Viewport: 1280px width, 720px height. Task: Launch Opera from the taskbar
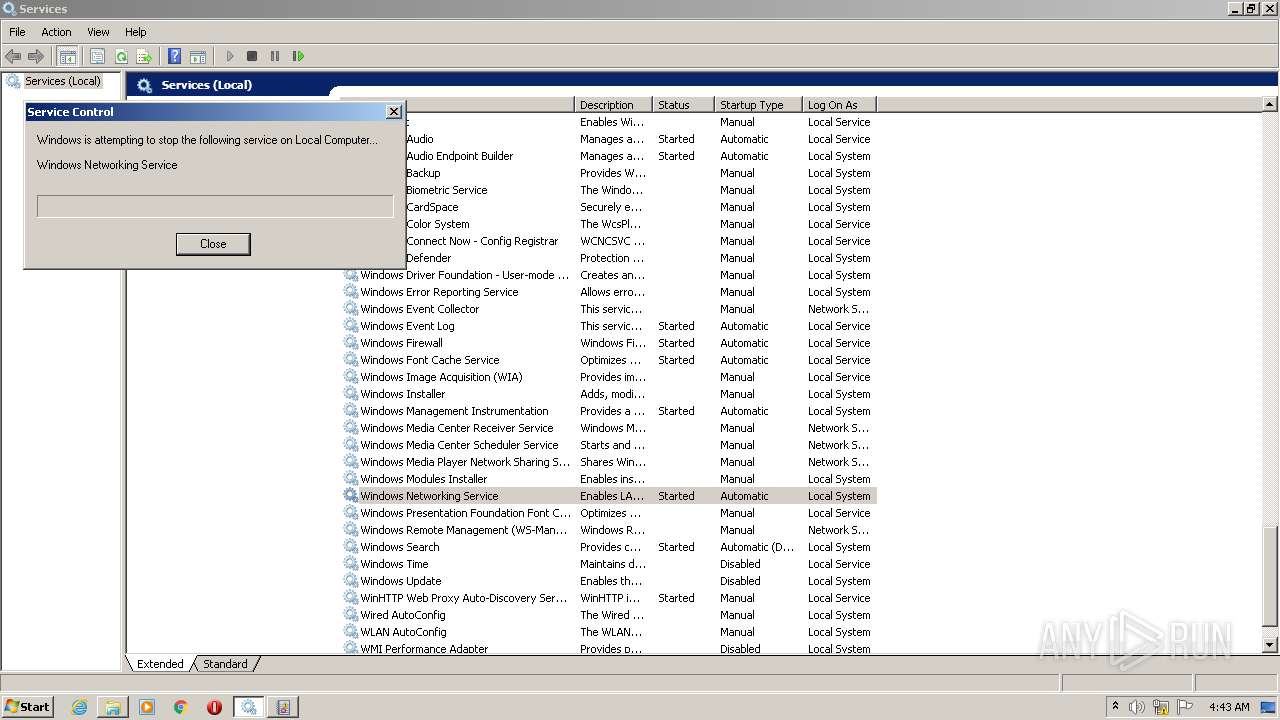tap(214, 707)
